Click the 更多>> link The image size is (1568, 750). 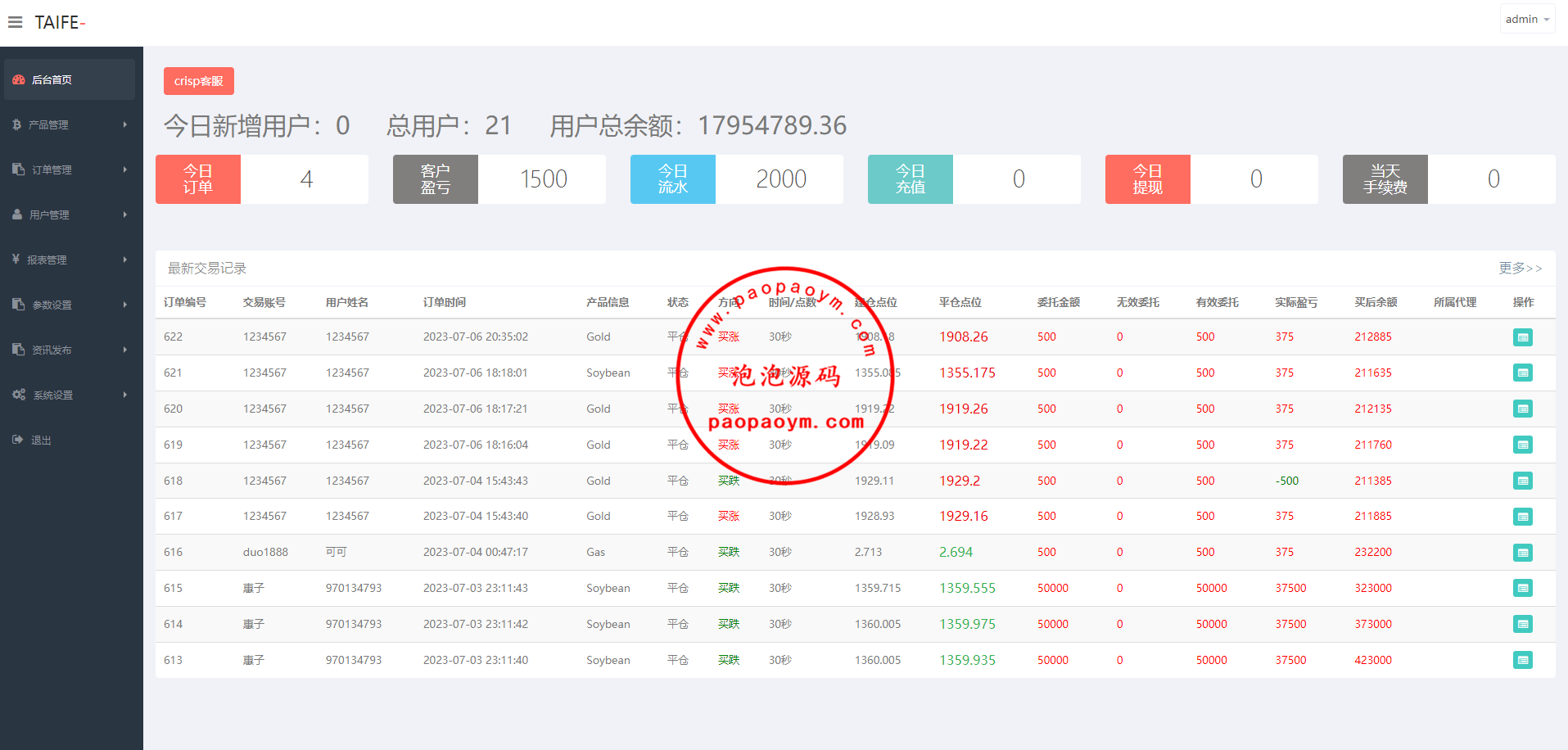click(x=1520, y=268)
